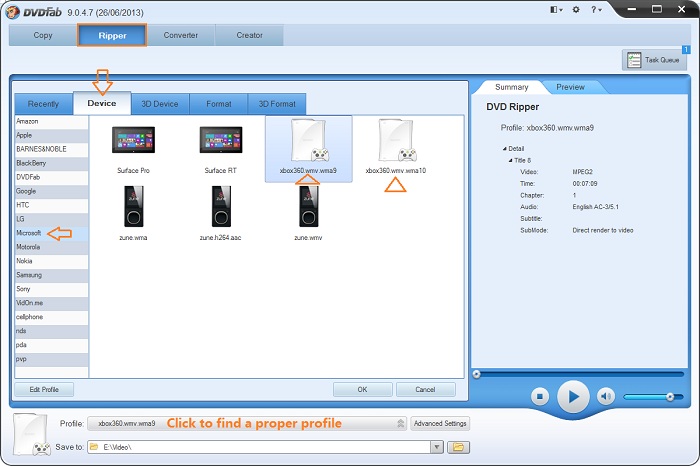Open the Save to path dropdown
The width and height of the screenshot is (700, 466).
tap(437, 447)
